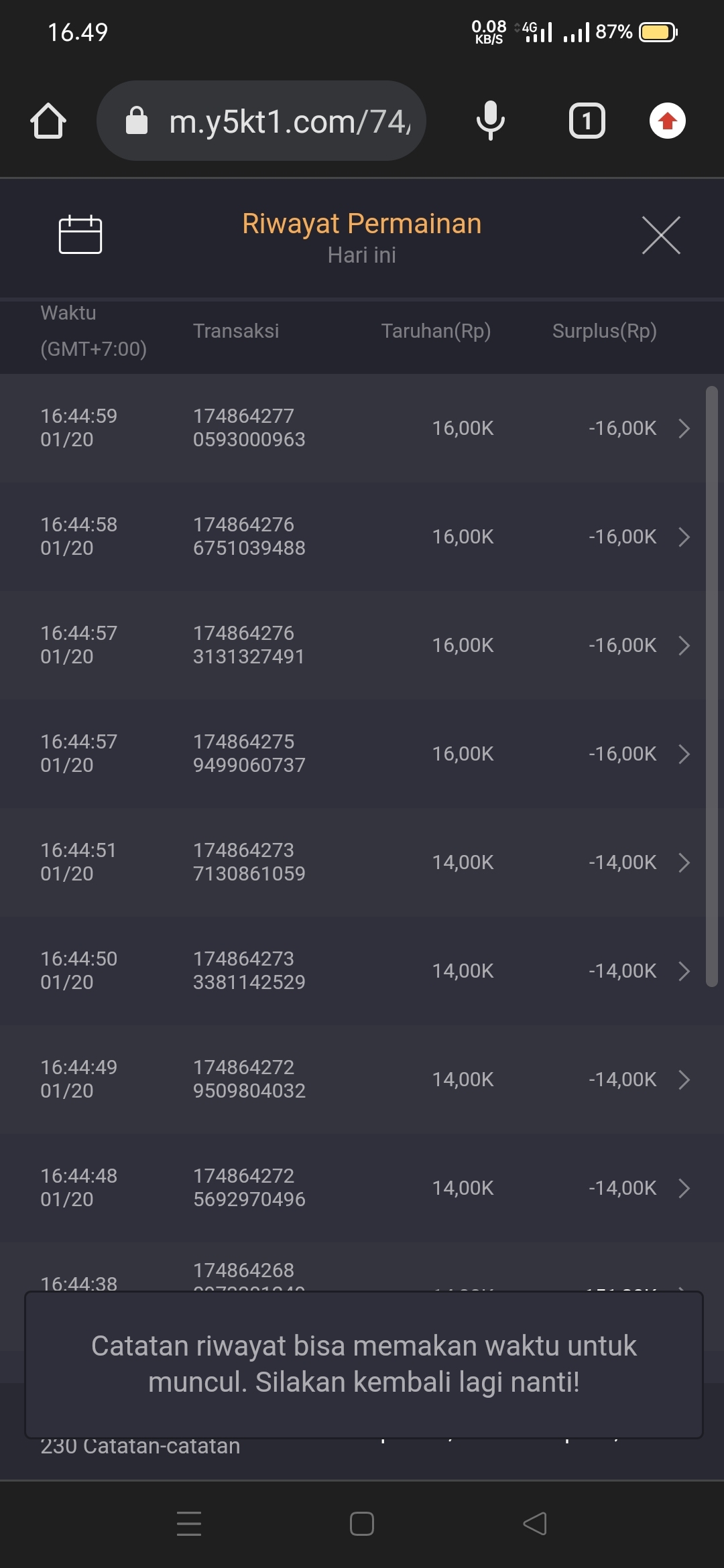Expand details for the 16:44:59 transaction
Image resolution: width=724 pixels, height=1568 pixels.
pos(684,428)
